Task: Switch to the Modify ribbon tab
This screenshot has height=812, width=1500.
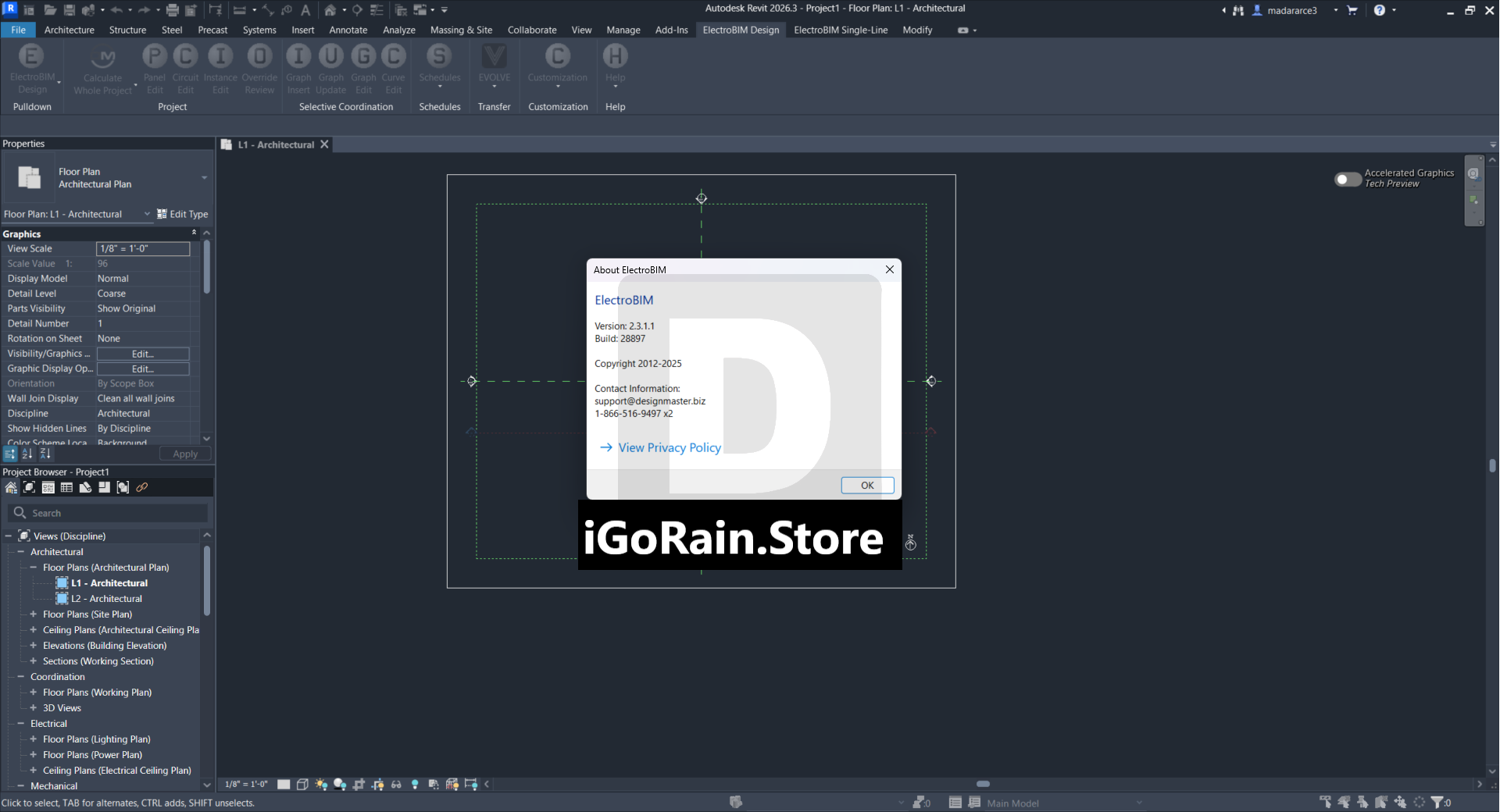Action: point(917,30)
